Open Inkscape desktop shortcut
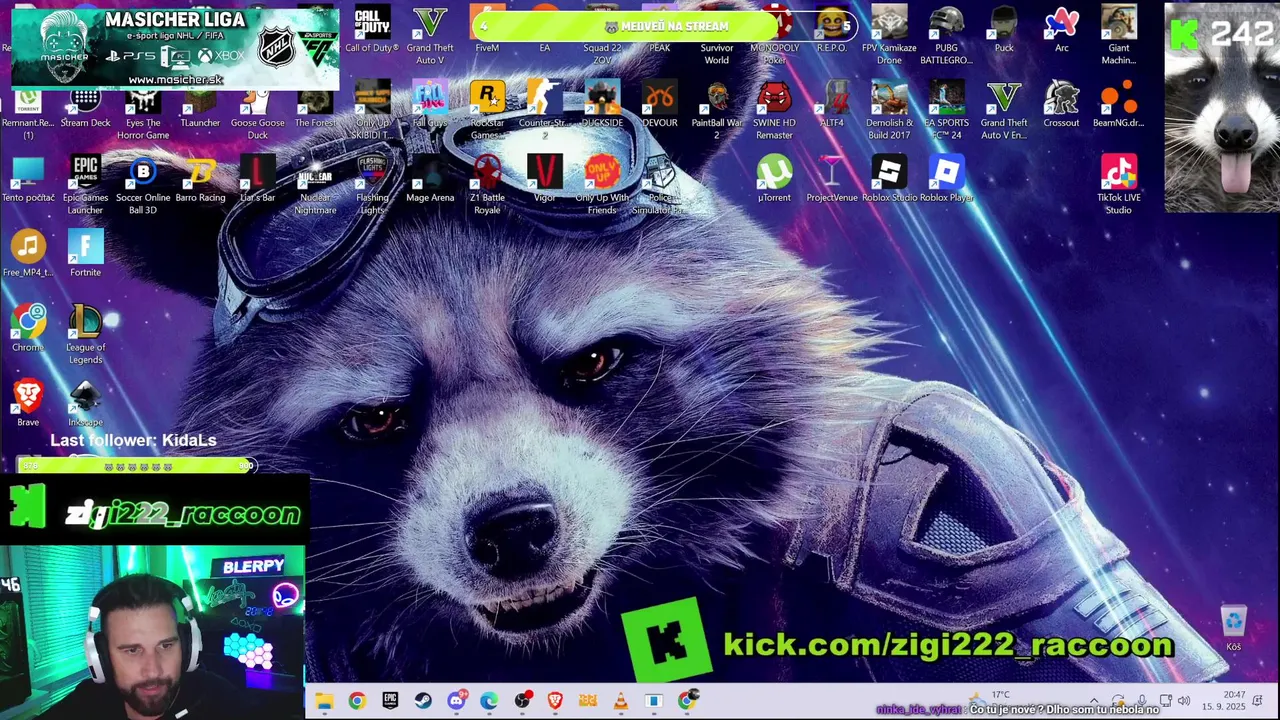 pos(85,404)
